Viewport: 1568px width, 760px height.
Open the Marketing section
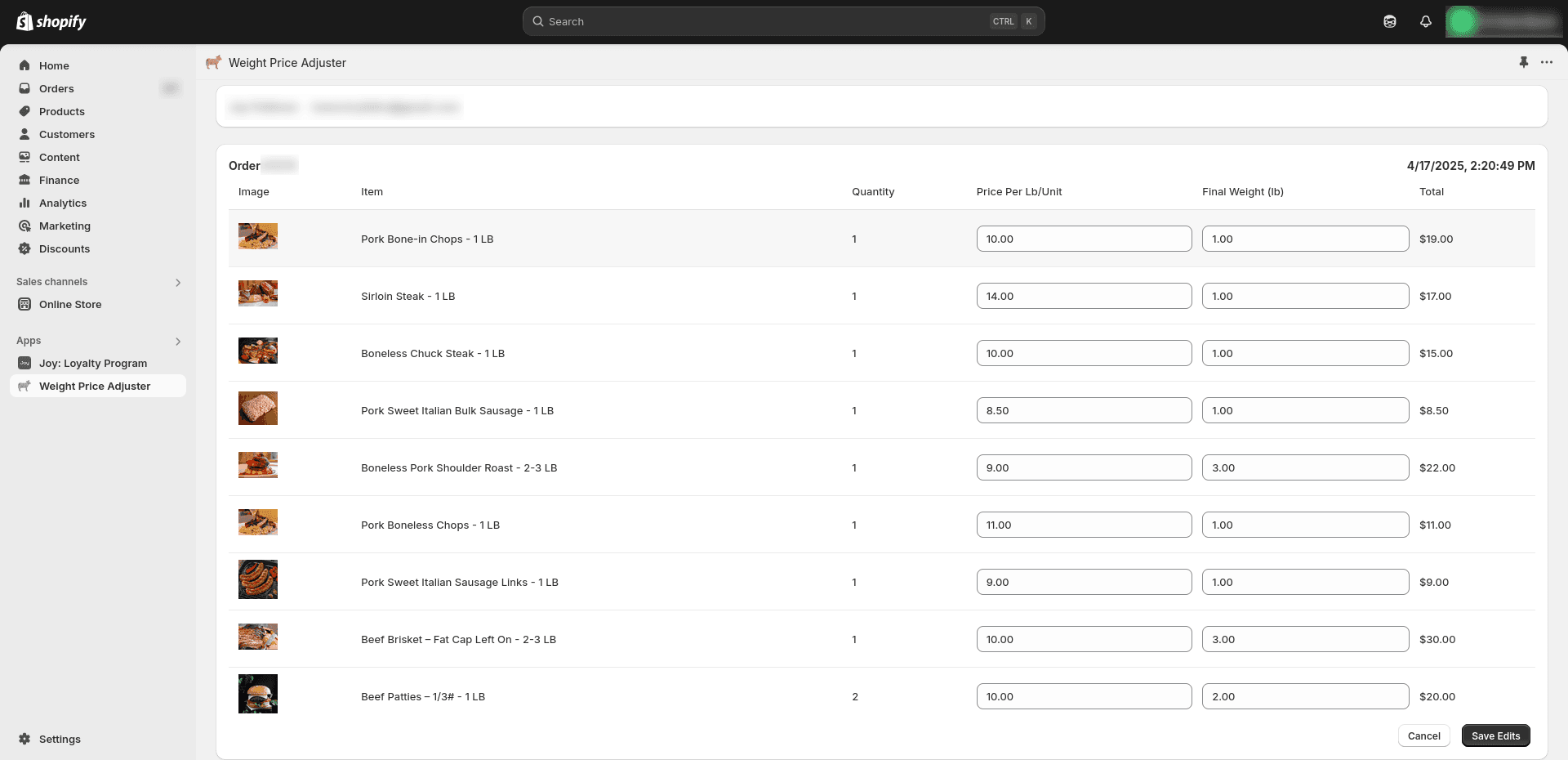(65, 226)
